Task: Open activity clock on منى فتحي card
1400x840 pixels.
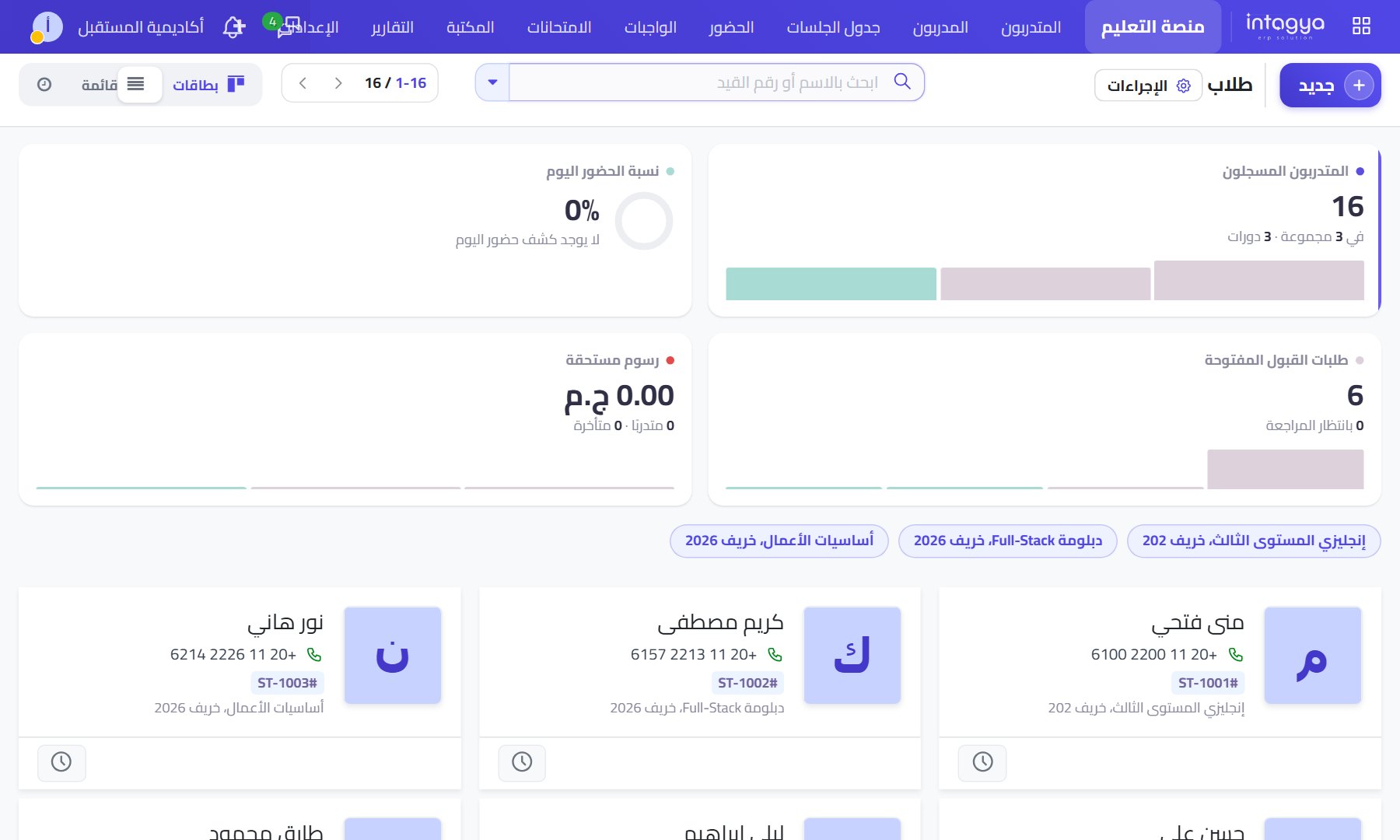Action: tap(982, 762)
